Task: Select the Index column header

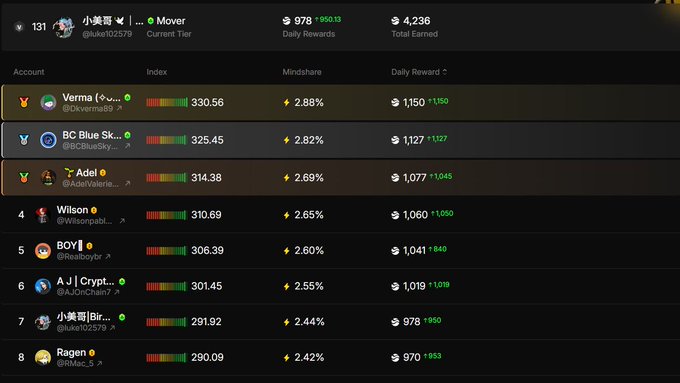Action: pyautogui.click(x=157, y=72)
